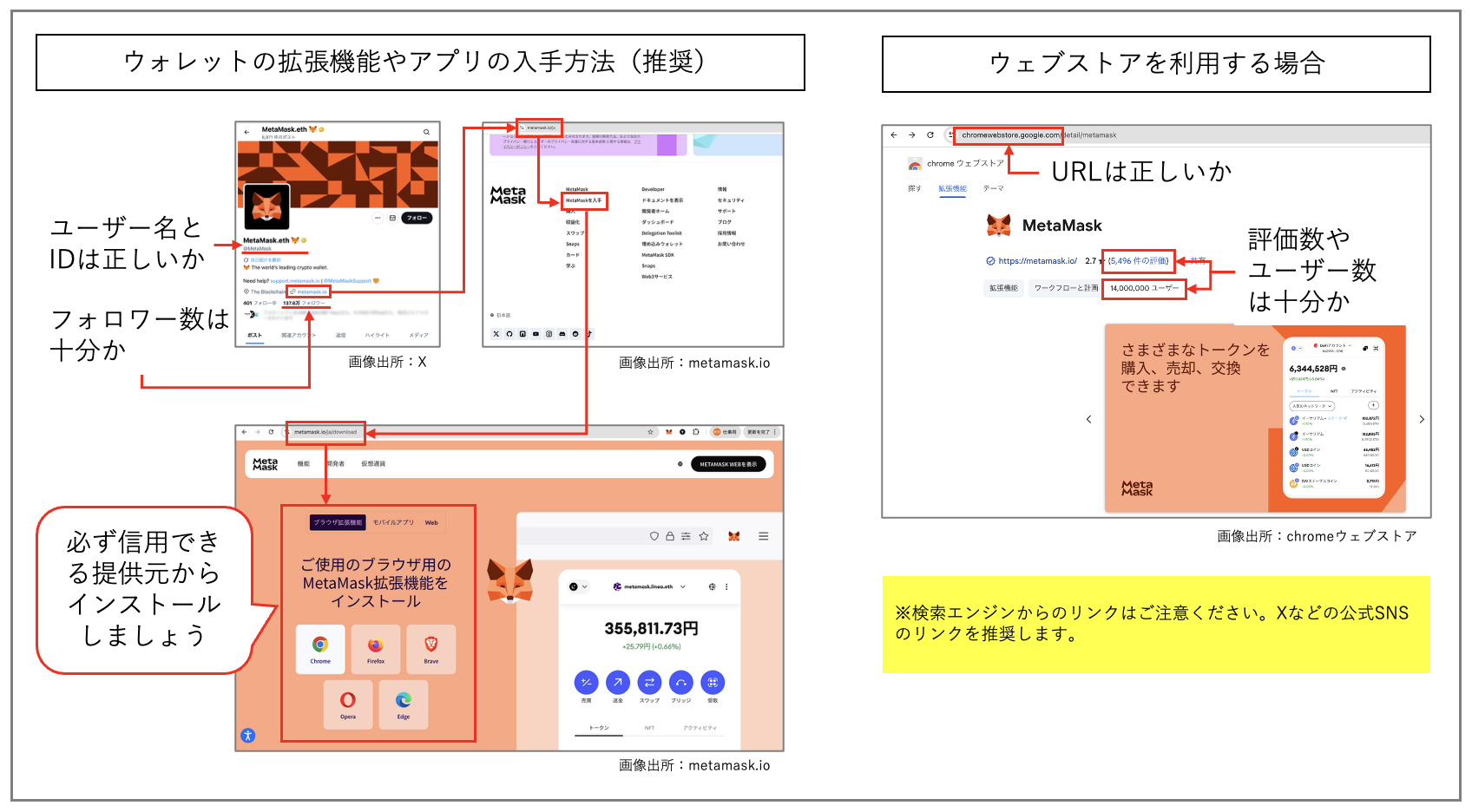Select the ポスト tab on X profile
The width and height of the screenshot is (1472, 812).
[x=254, y=335]
